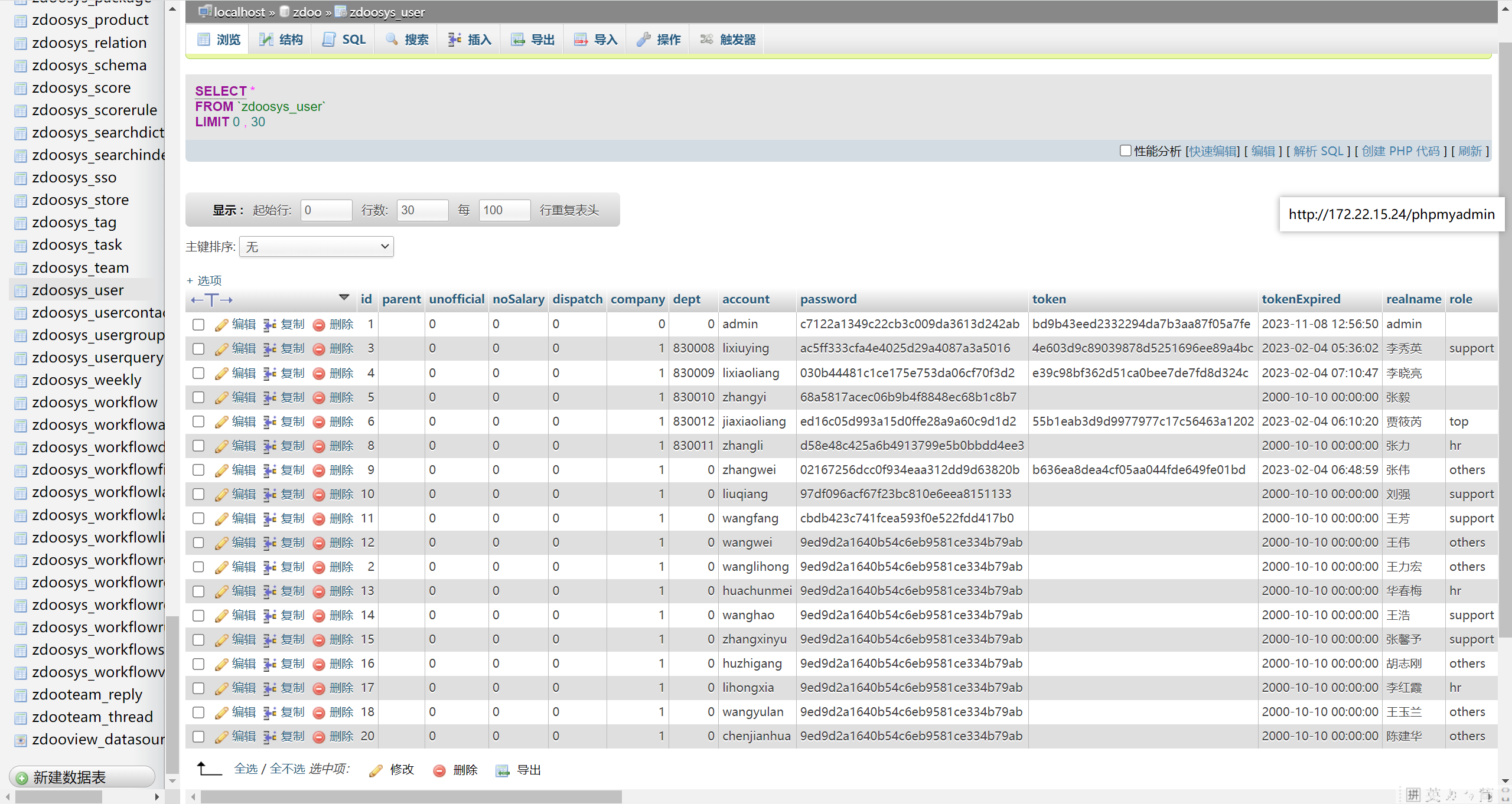
Task: Click the table icon beside zdoosys_user breadcrumb
Action: [341, 11]
